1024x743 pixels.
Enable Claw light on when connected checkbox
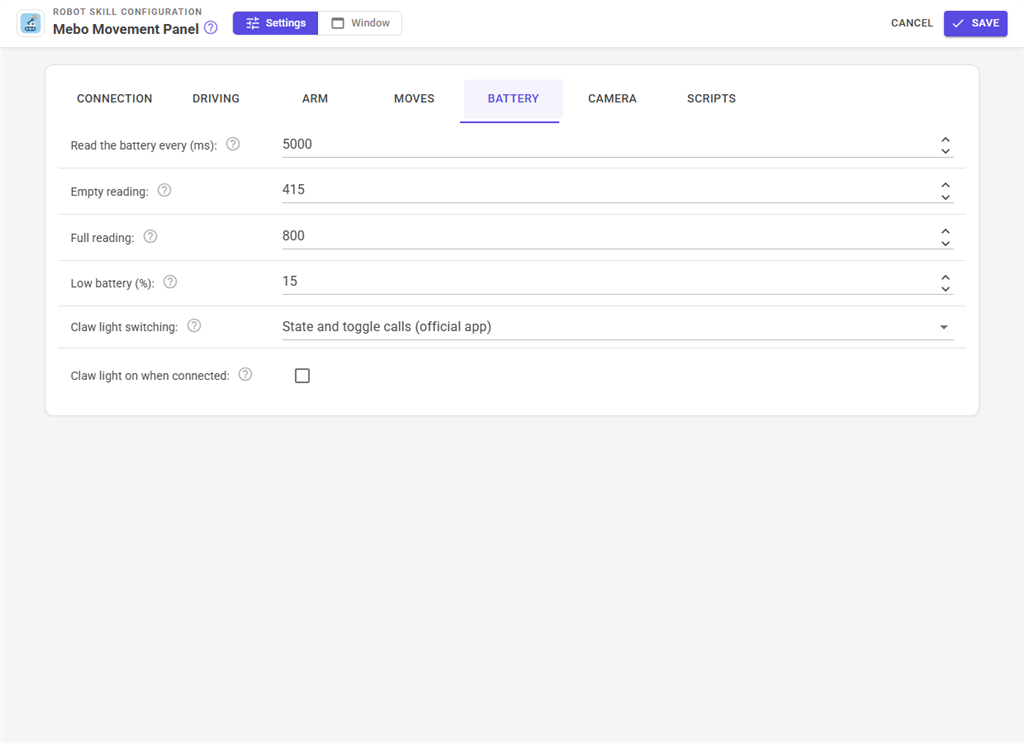(302, 375)
